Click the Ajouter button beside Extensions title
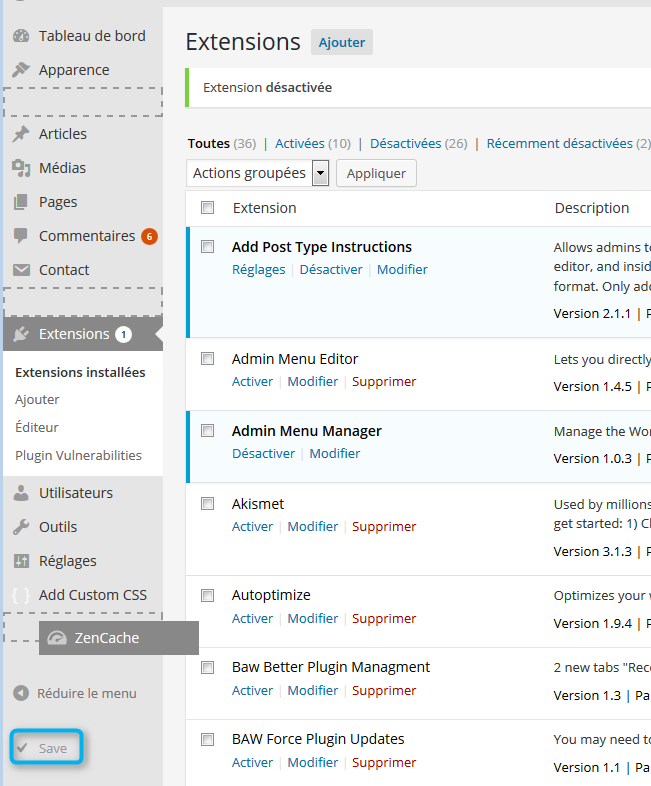 pyautogui.click(x=342, y=42)
